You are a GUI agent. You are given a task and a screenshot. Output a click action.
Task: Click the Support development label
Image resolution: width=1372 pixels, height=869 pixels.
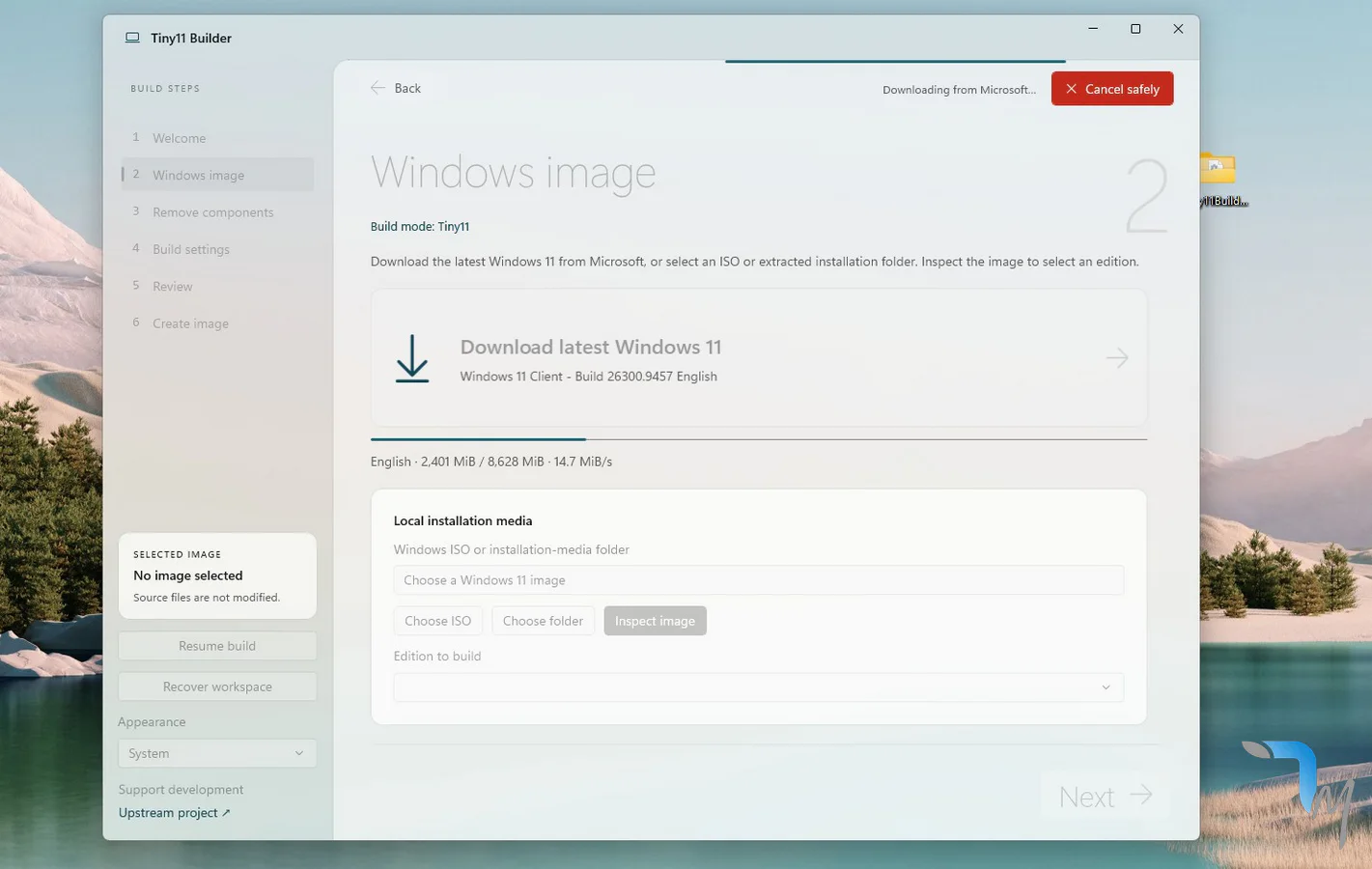point(181,790)
